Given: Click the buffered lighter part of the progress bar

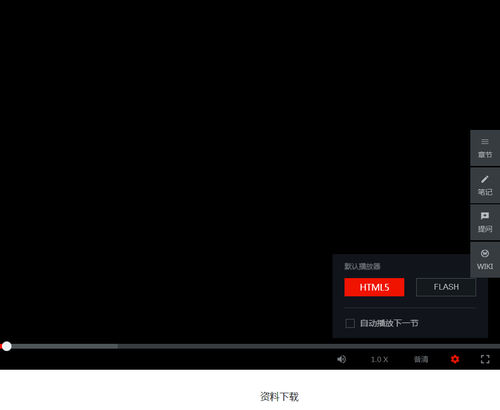Looking at the screenshot, I should click(63, 346).
